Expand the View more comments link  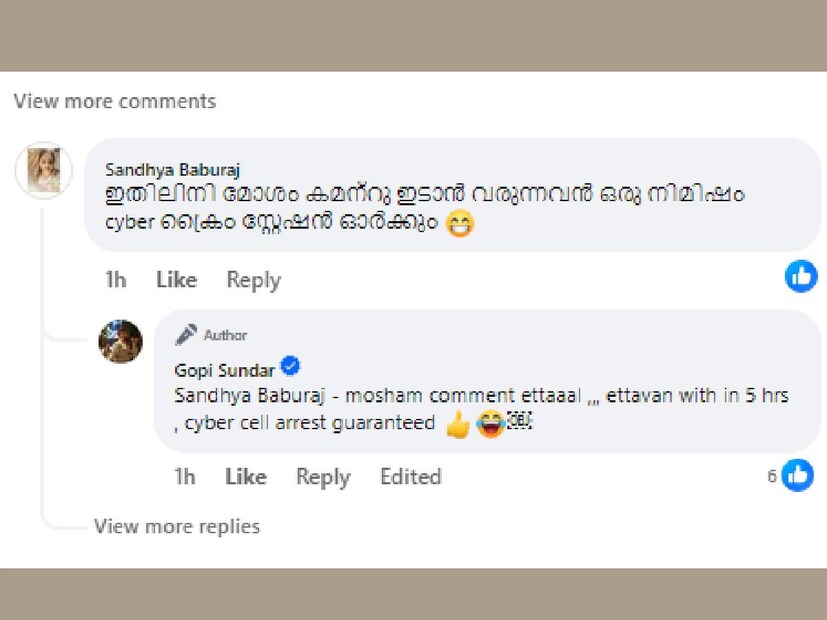[x=115, y=101]
